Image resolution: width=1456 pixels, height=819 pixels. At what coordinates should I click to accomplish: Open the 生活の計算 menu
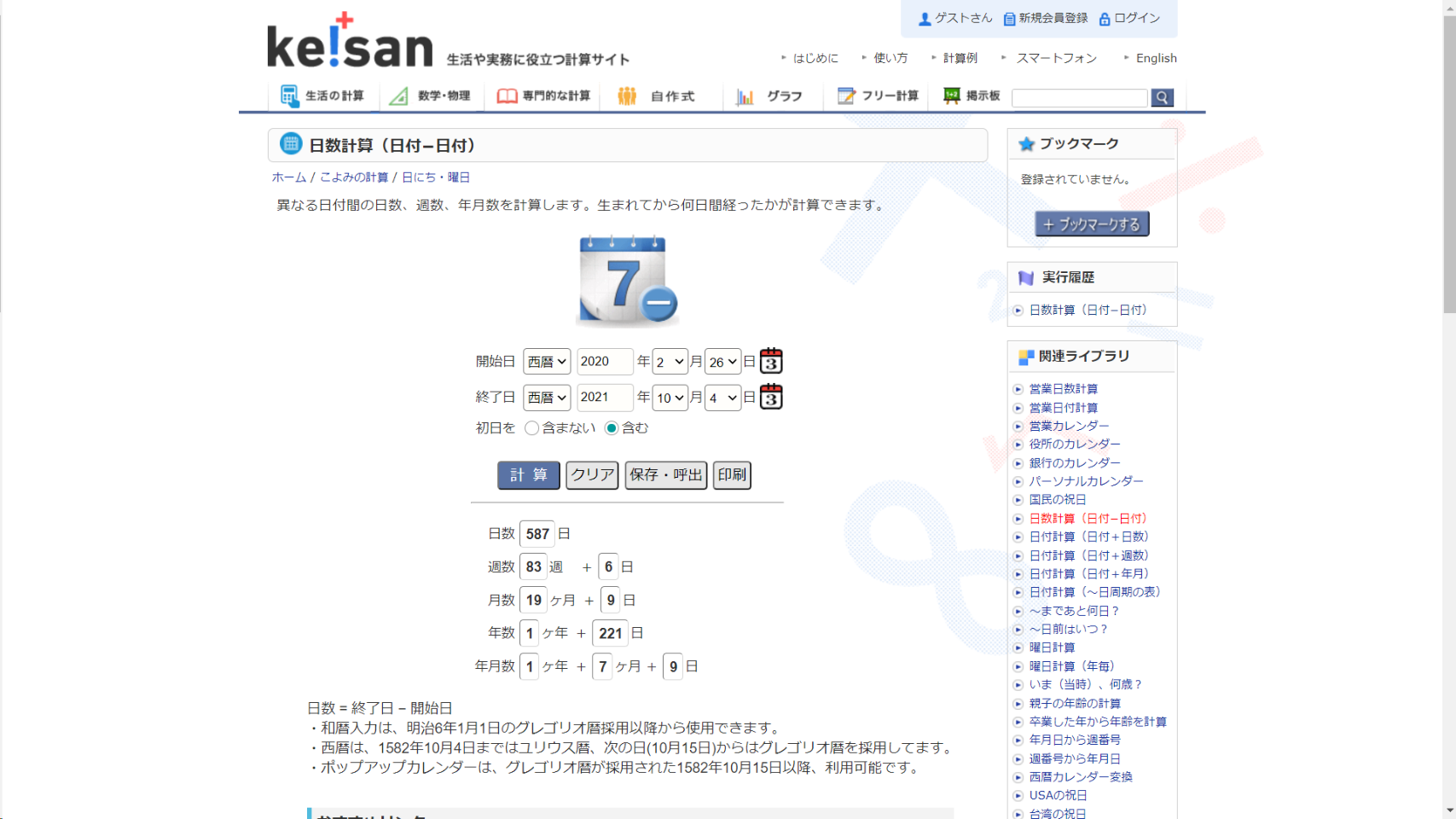[323, 96]
